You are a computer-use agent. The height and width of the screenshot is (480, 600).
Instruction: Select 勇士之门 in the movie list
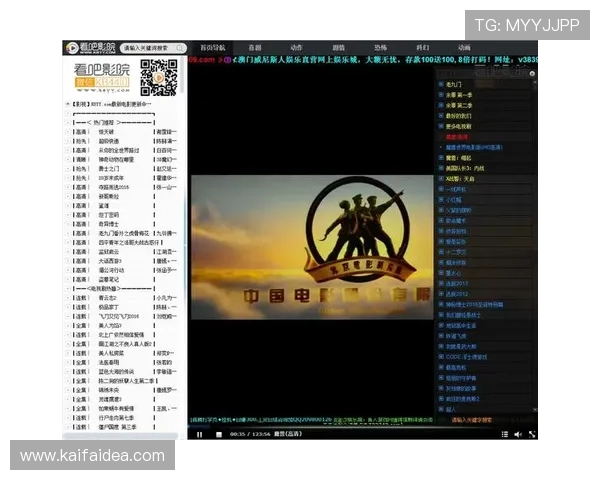click(109, 169)
